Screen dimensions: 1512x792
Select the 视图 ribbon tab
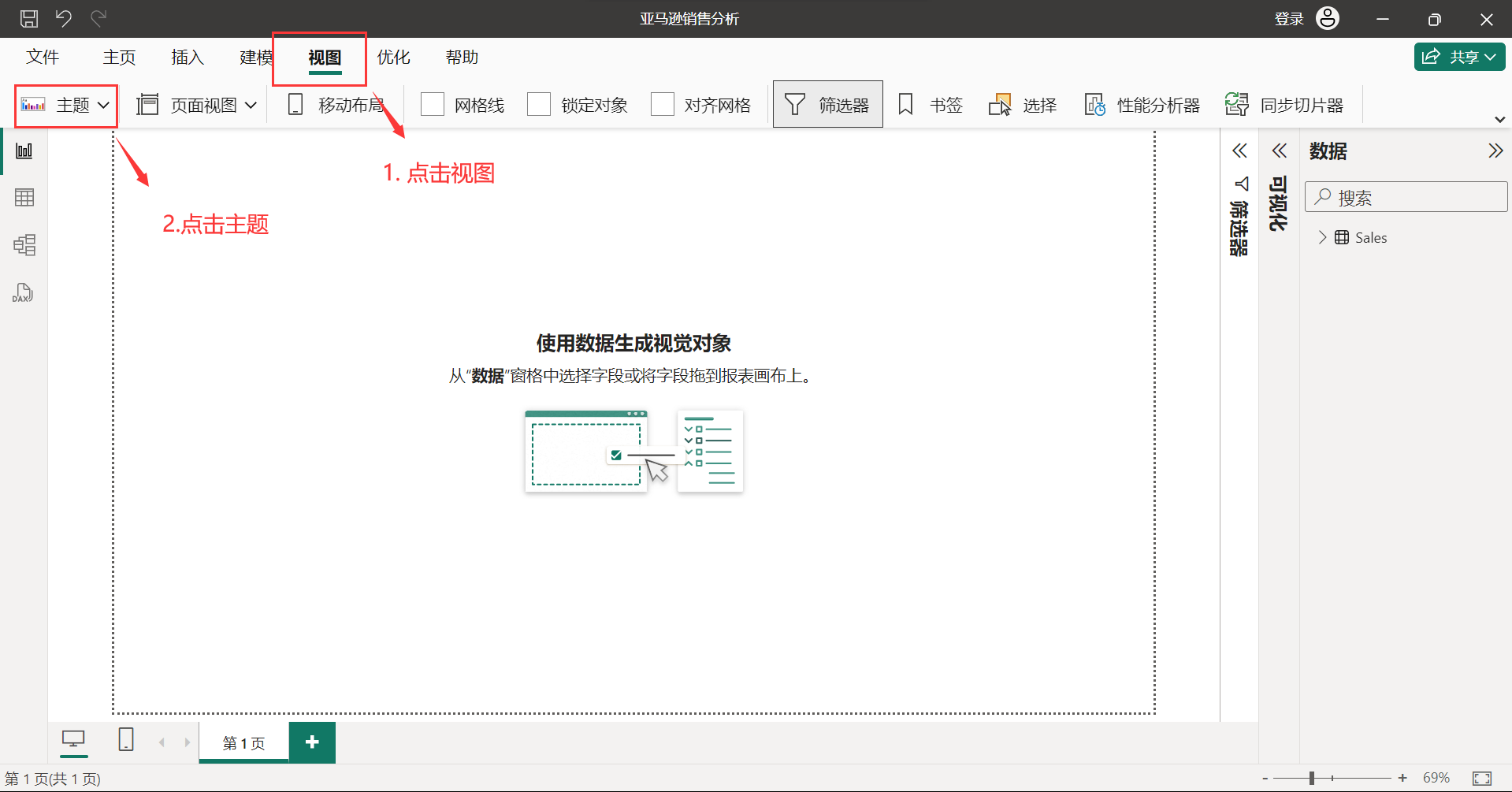pyautogui.click(x=325, y=58)
